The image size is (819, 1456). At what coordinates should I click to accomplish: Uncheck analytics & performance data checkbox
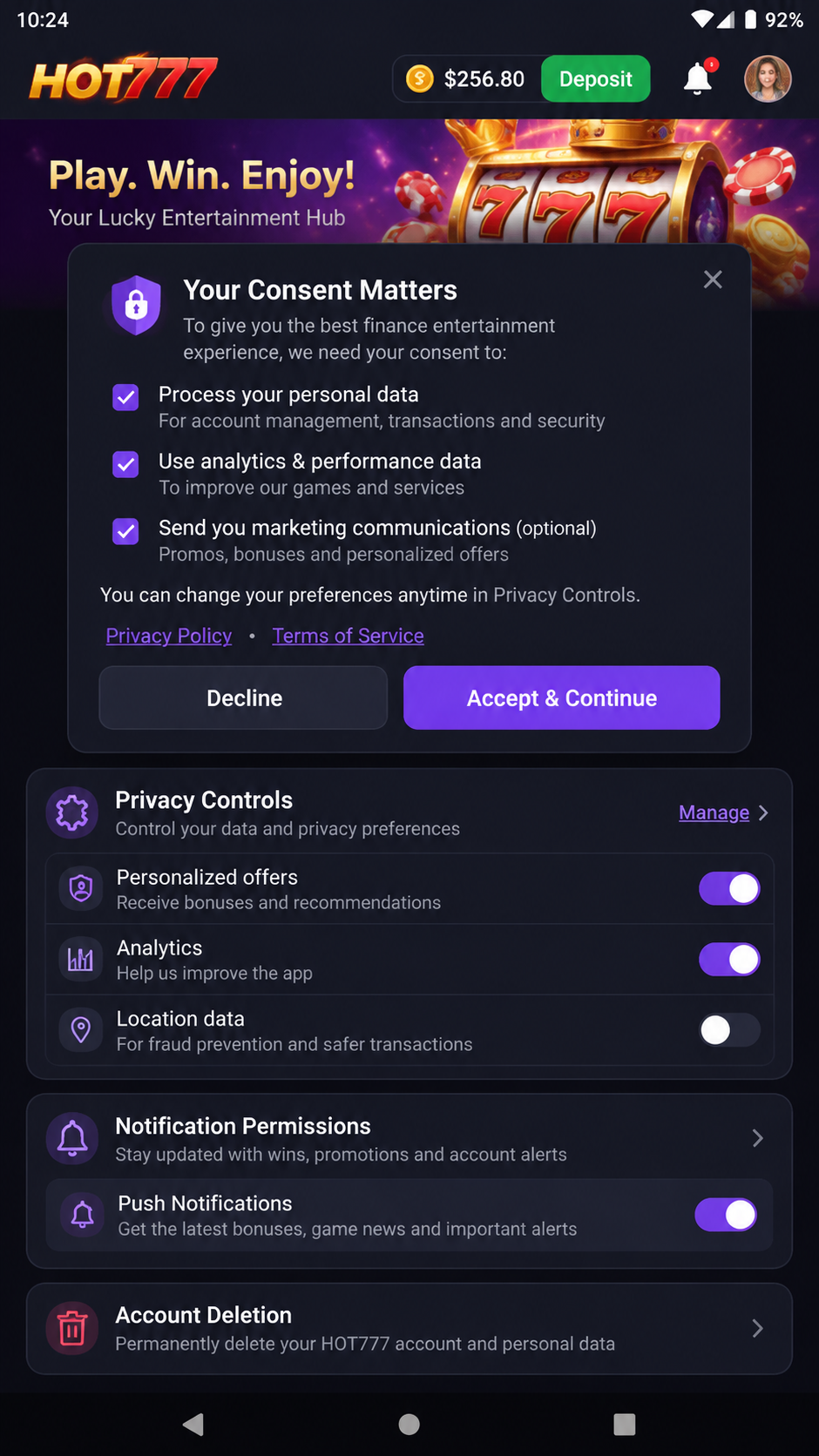click(x=126, y=464)
